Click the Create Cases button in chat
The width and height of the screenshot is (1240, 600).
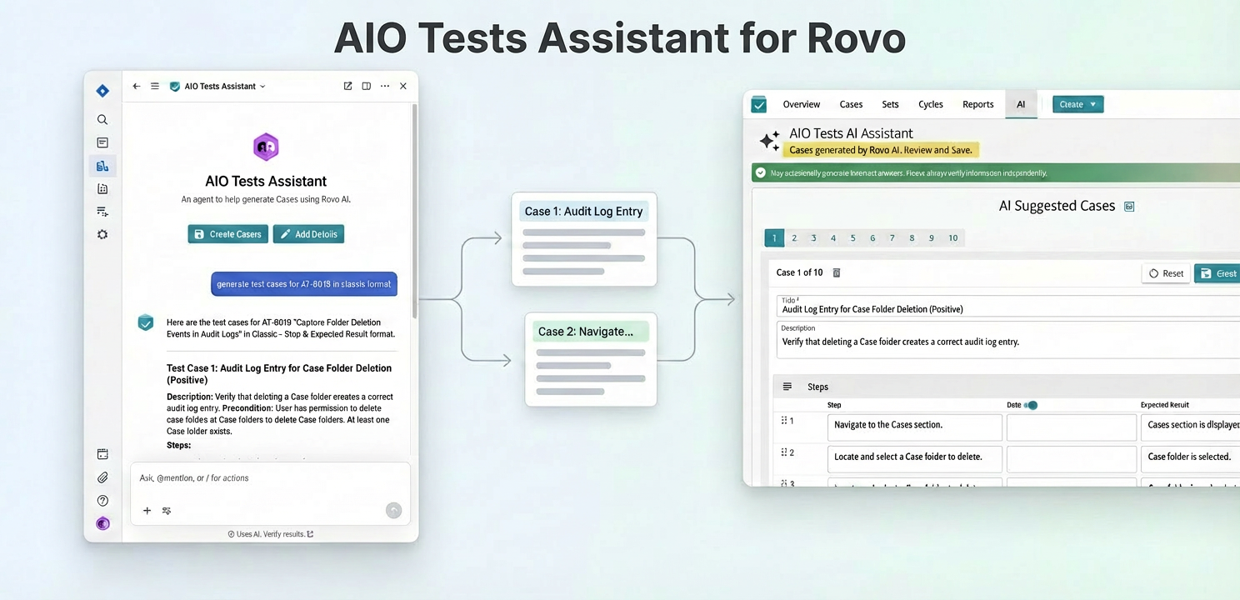pos(228,234)
